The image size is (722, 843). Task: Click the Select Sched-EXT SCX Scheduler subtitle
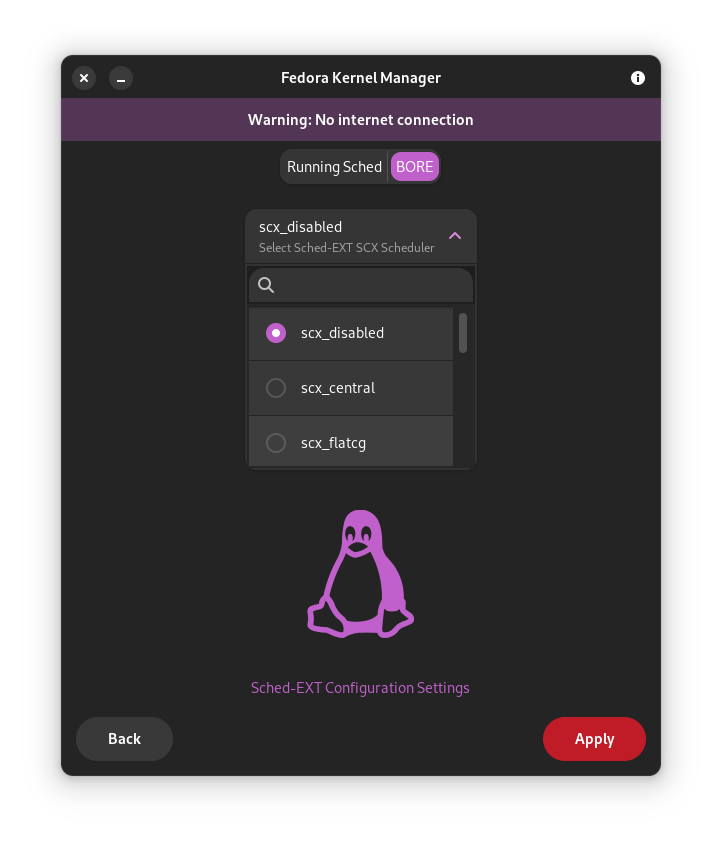[347, 248]
